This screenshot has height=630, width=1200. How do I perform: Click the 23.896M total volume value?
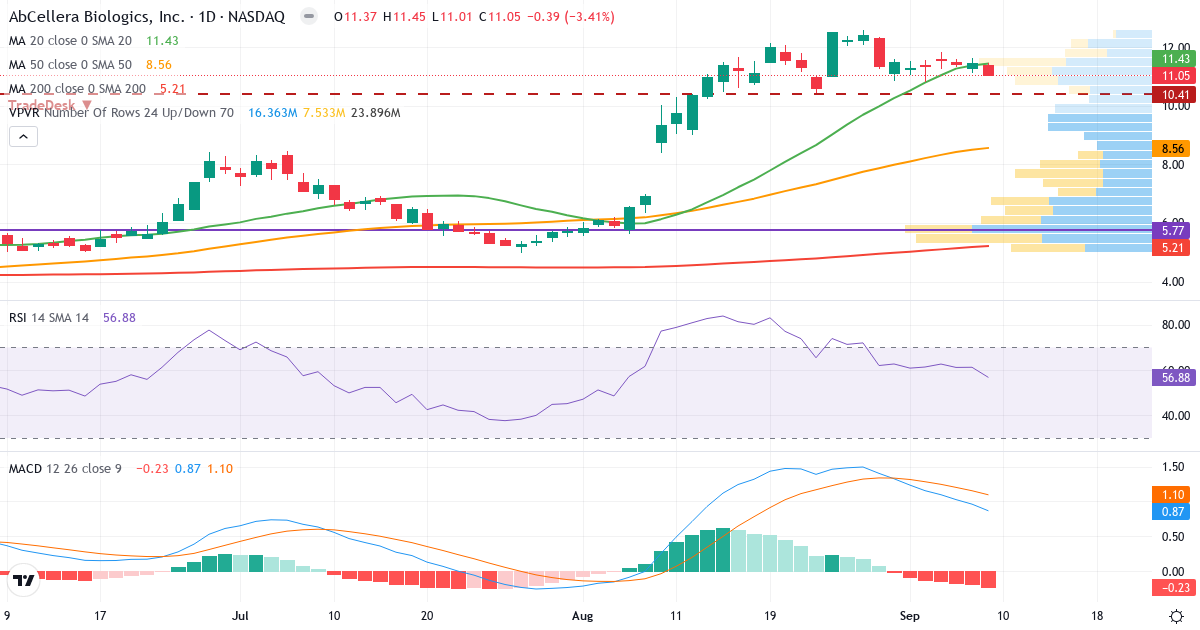click(375, 113)
